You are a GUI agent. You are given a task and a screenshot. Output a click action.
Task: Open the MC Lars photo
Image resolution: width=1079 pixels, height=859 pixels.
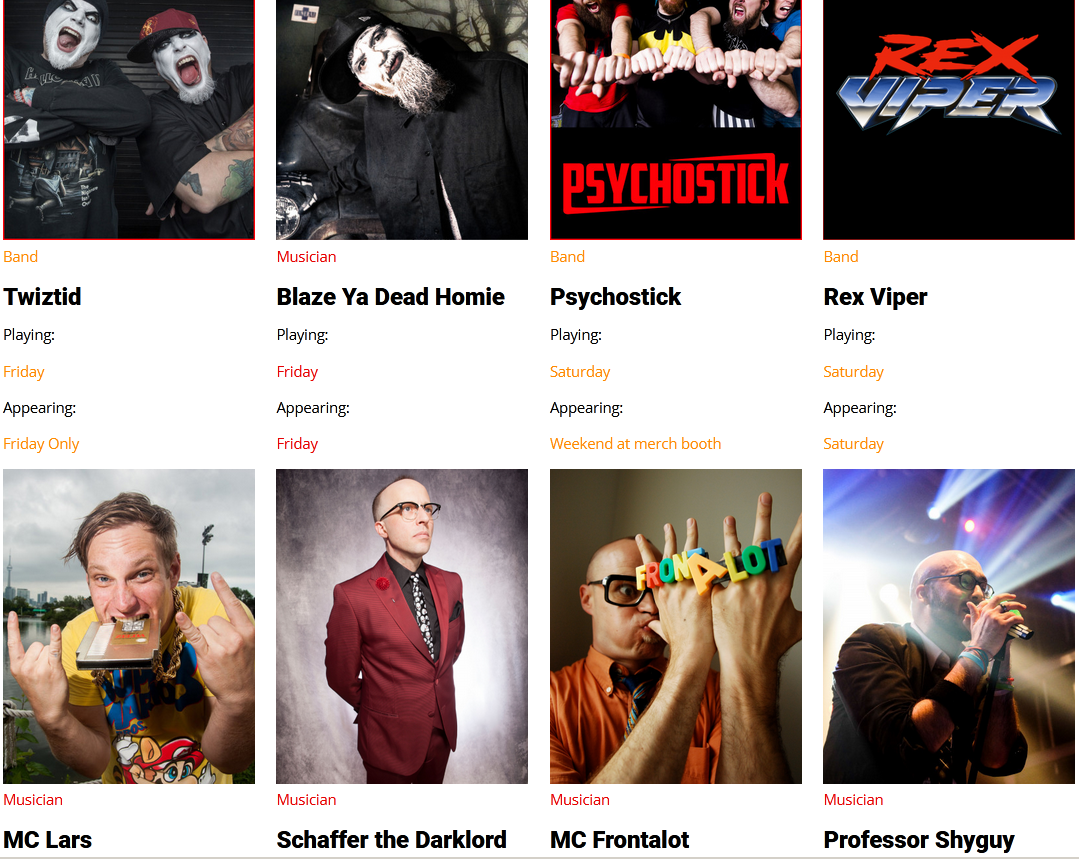click(129, 626)
